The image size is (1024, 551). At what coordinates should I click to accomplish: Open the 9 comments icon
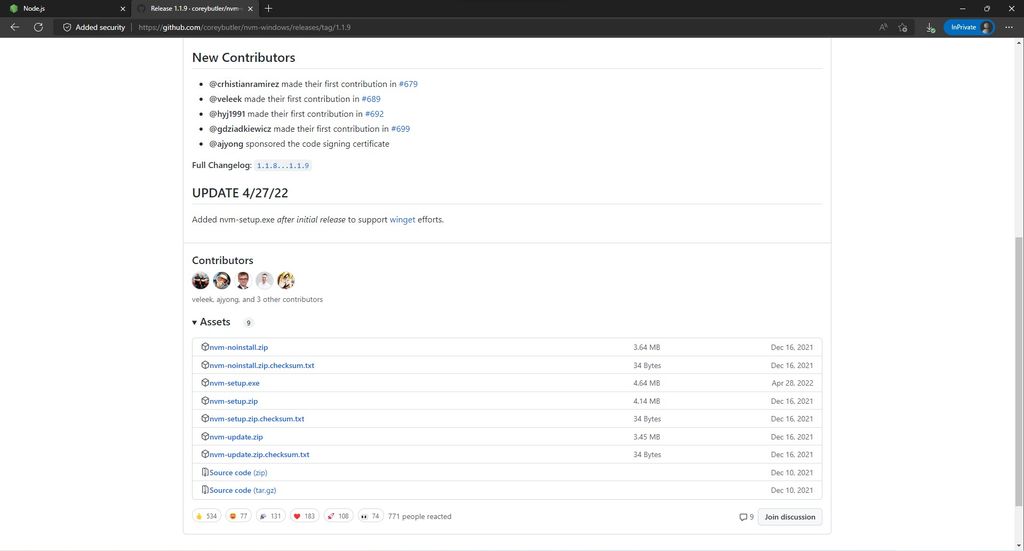click(746, 517)
